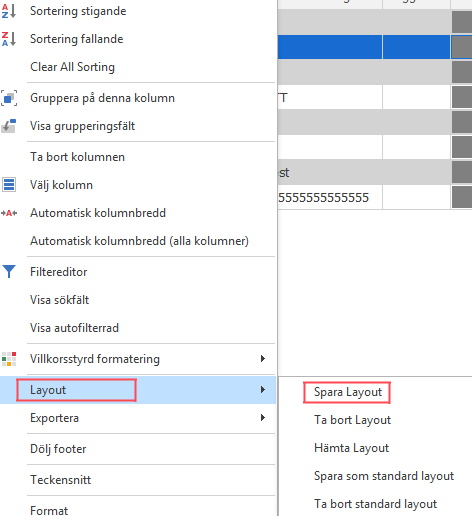Click the Visa grupperingsfält icon
Screen dimensions: 472x516
[9, 126]
